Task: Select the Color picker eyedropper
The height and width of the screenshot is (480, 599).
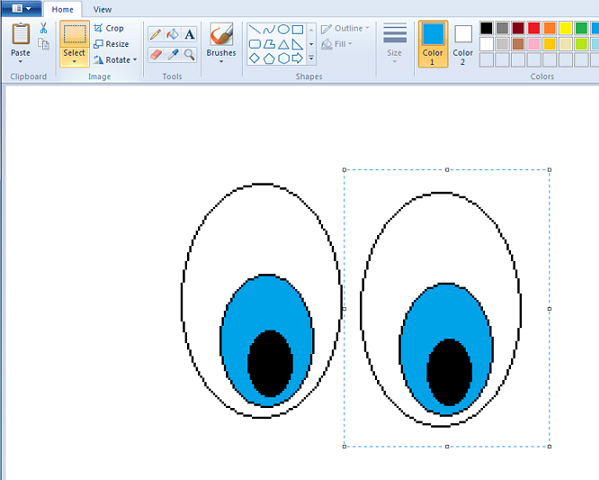Action: [173, 55]
